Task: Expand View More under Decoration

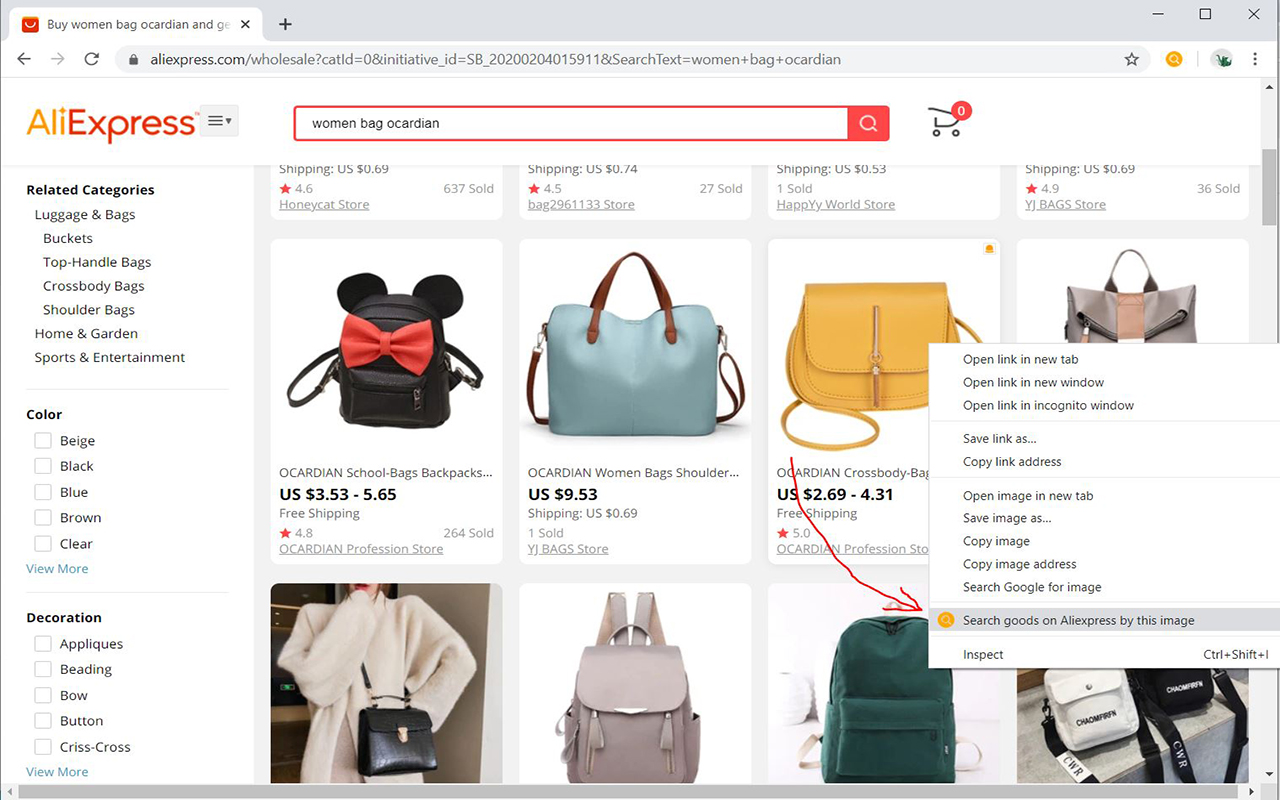Action: pyautogui.click(x=57, y=771)
